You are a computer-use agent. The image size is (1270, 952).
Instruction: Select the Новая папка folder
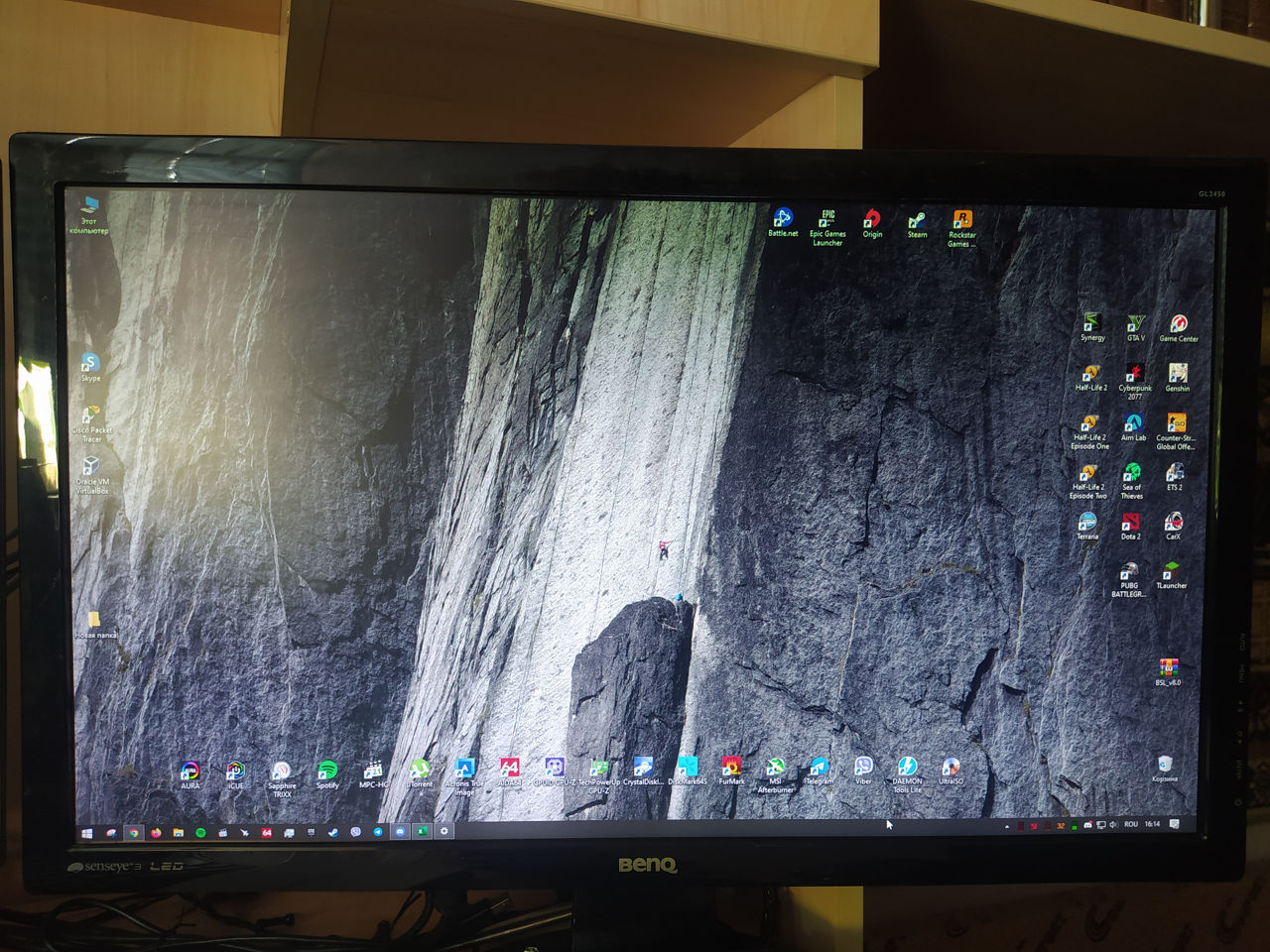95,624
